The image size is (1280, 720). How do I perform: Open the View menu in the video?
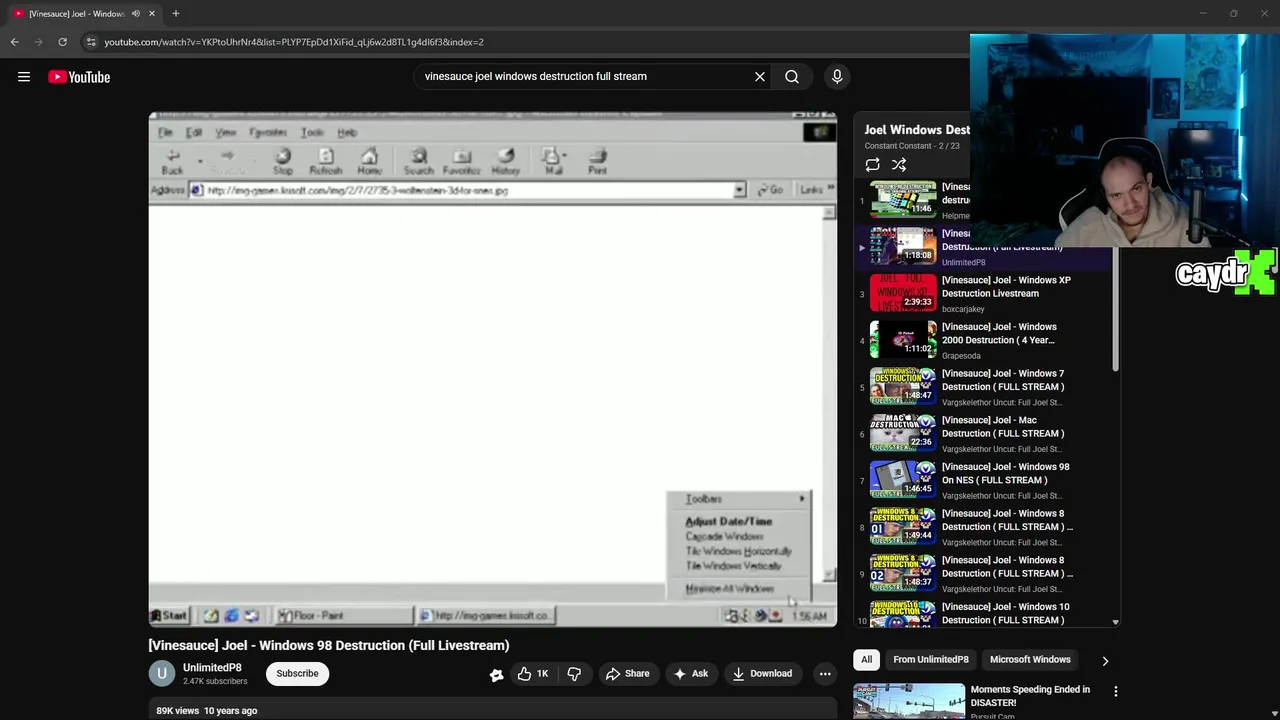pyautogui.click(x=226, y=132)
